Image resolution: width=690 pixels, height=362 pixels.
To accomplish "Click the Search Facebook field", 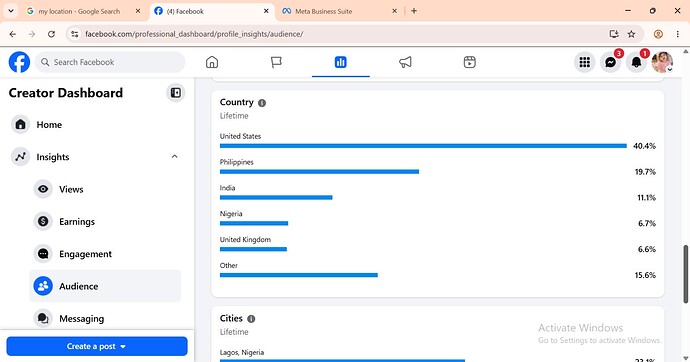I will coord(110,62).
